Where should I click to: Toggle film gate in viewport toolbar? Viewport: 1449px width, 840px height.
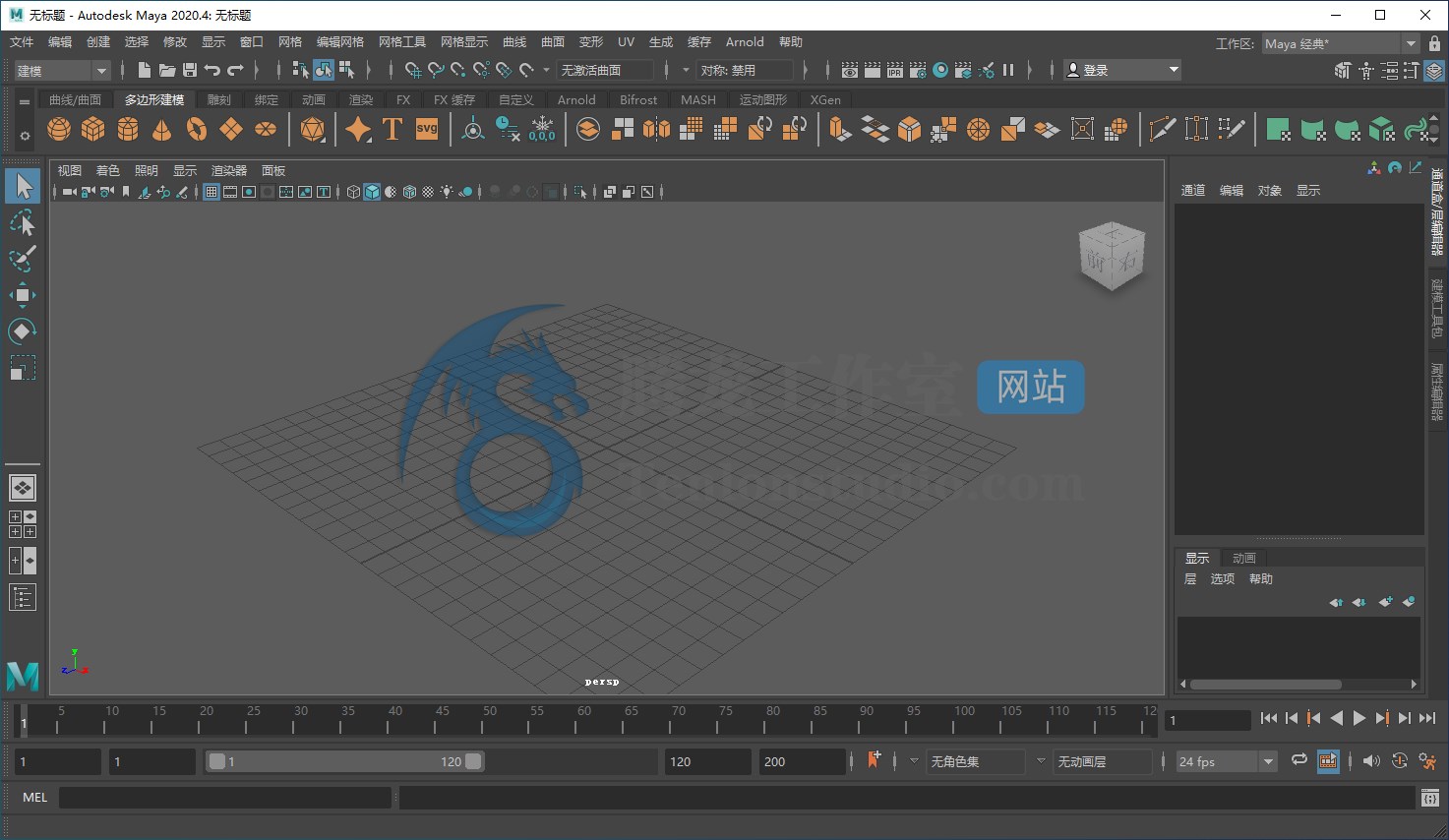click(230, 192)
